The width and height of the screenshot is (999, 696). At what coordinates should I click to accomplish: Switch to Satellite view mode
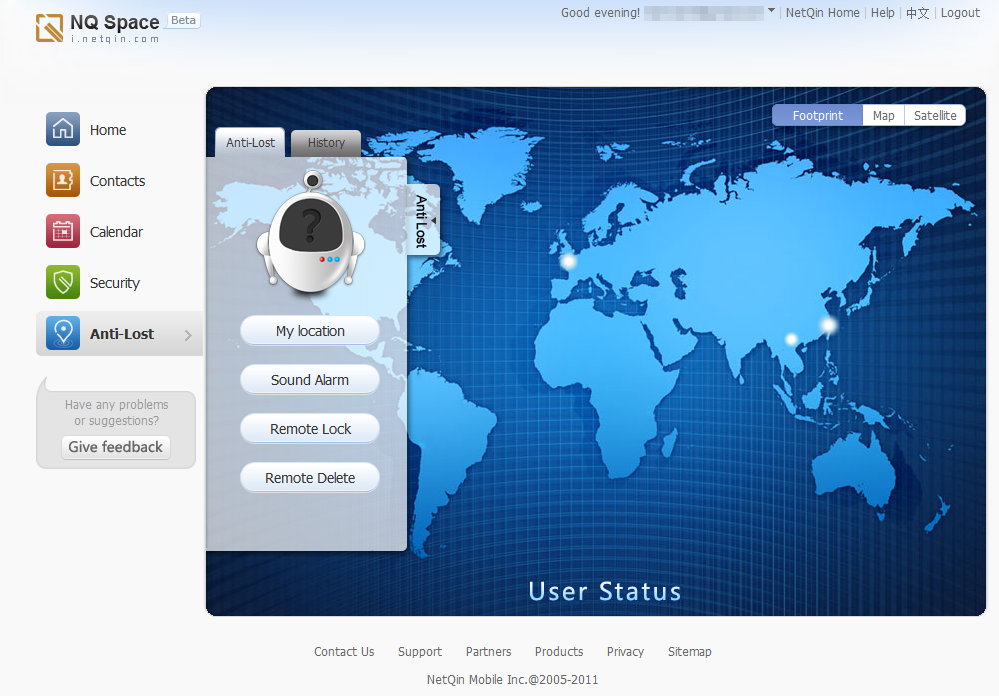934,115
